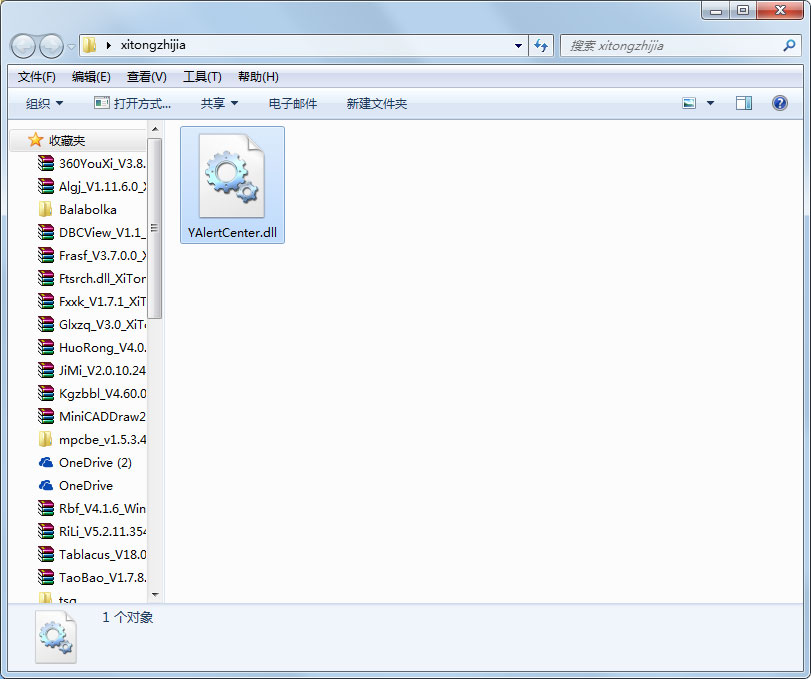The width and height of the screenshot is (811, 679).
Task: Close the explorer window
Action: pyautogui.click(x=780, y=10)
